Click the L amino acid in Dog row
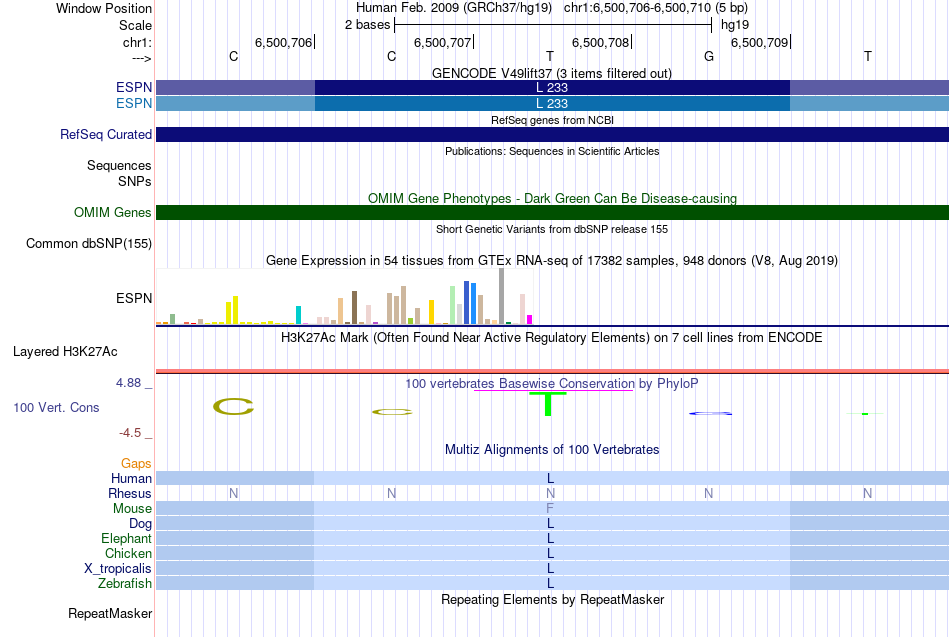The height and width of the screenshot is (637, 950). tap(550, 524)
